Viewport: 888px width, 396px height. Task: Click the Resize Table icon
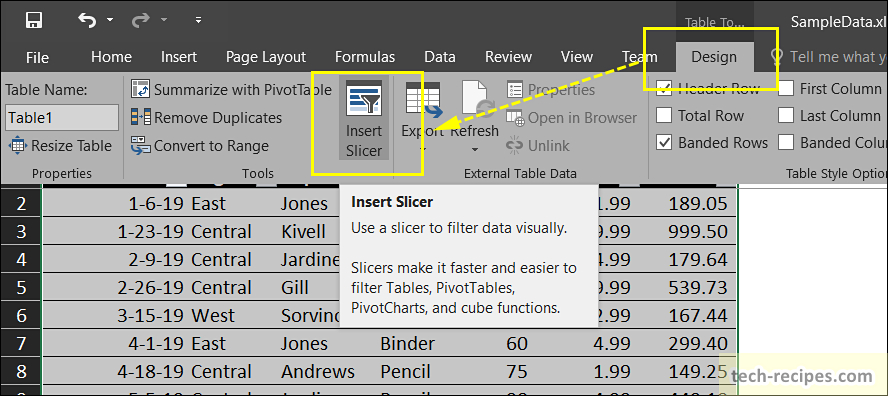click(18, 146)
